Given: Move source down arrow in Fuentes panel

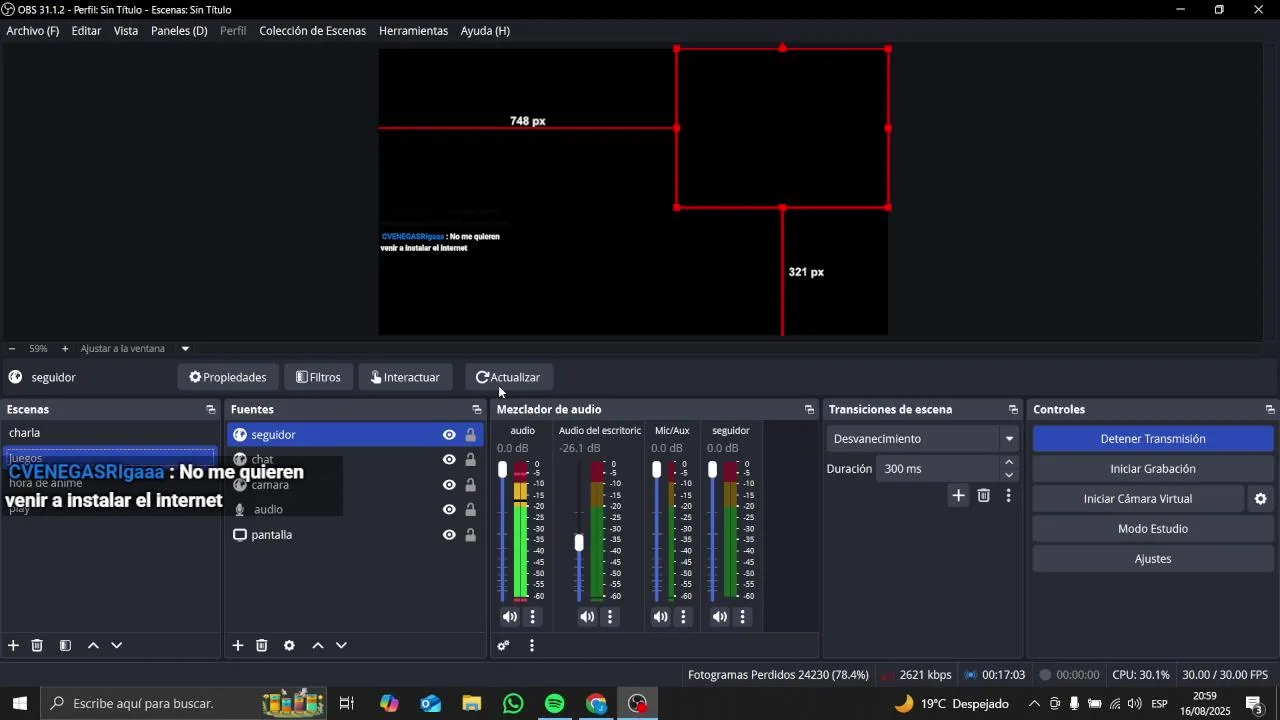Looking at the screenshot, I should coord(342,646).
